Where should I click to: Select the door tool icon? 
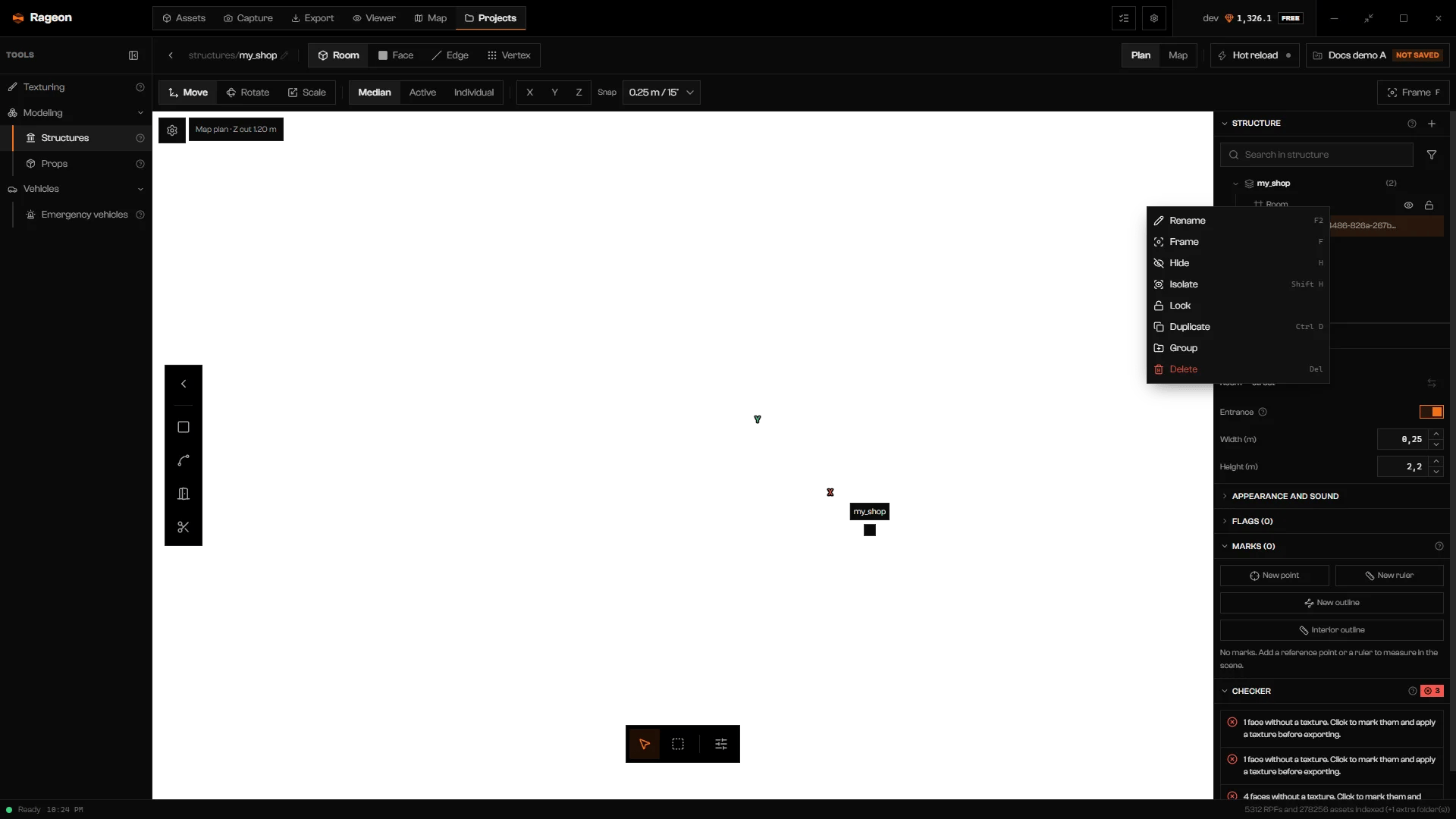click(184, 494)
